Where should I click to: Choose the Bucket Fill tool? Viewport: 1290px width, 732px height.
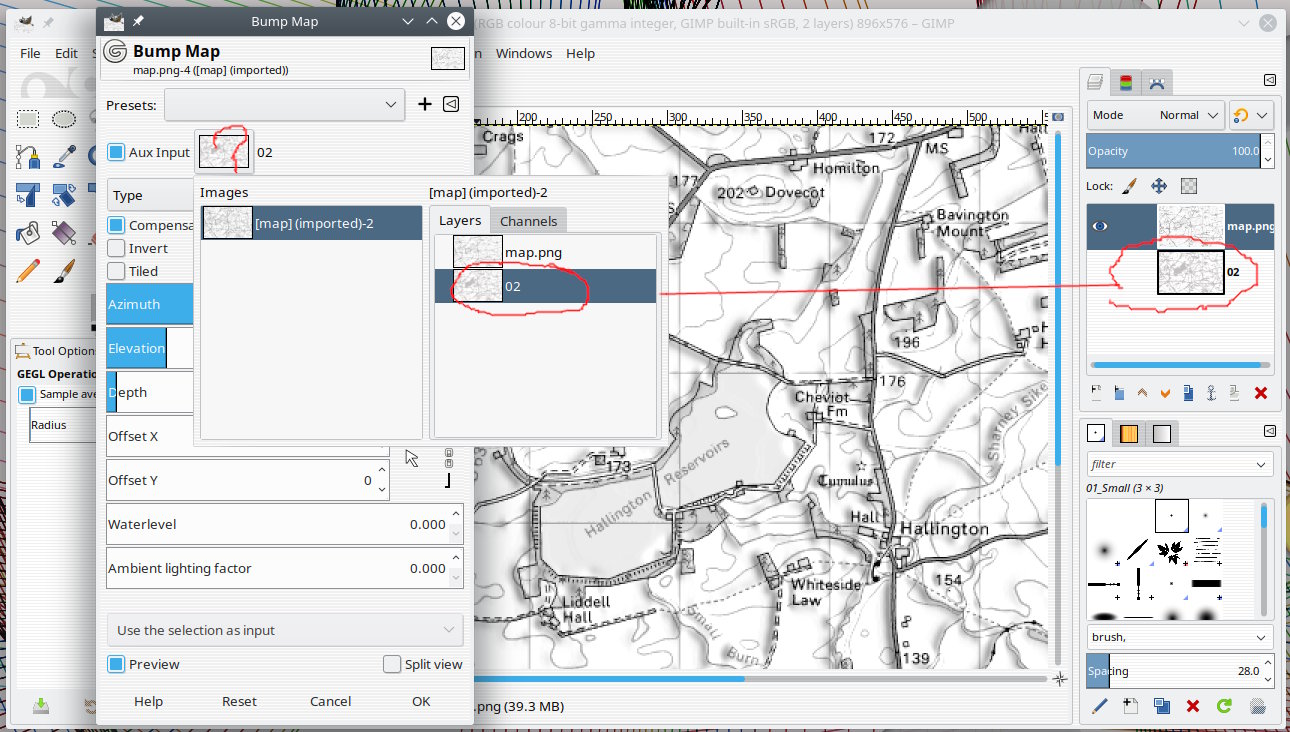click(x=28, y=233)
